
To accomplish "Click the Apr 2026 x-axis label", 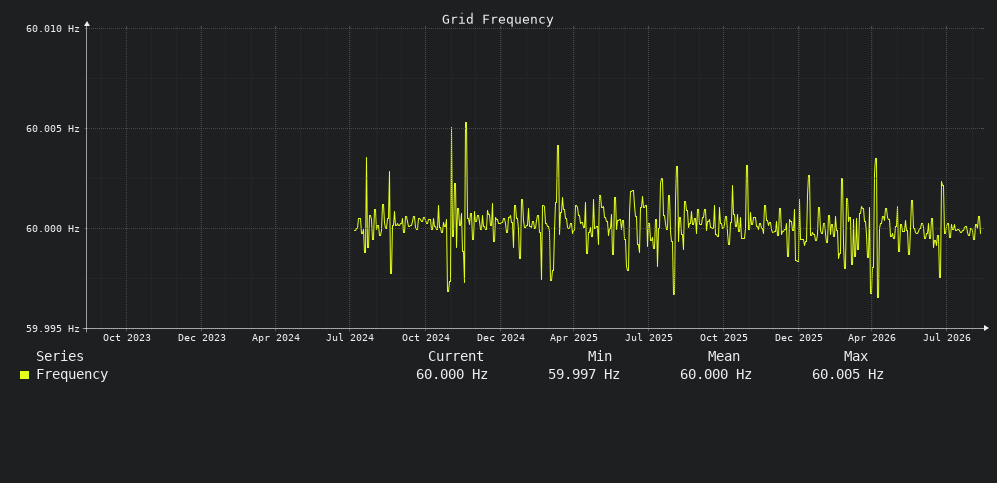I will [872, 337].
